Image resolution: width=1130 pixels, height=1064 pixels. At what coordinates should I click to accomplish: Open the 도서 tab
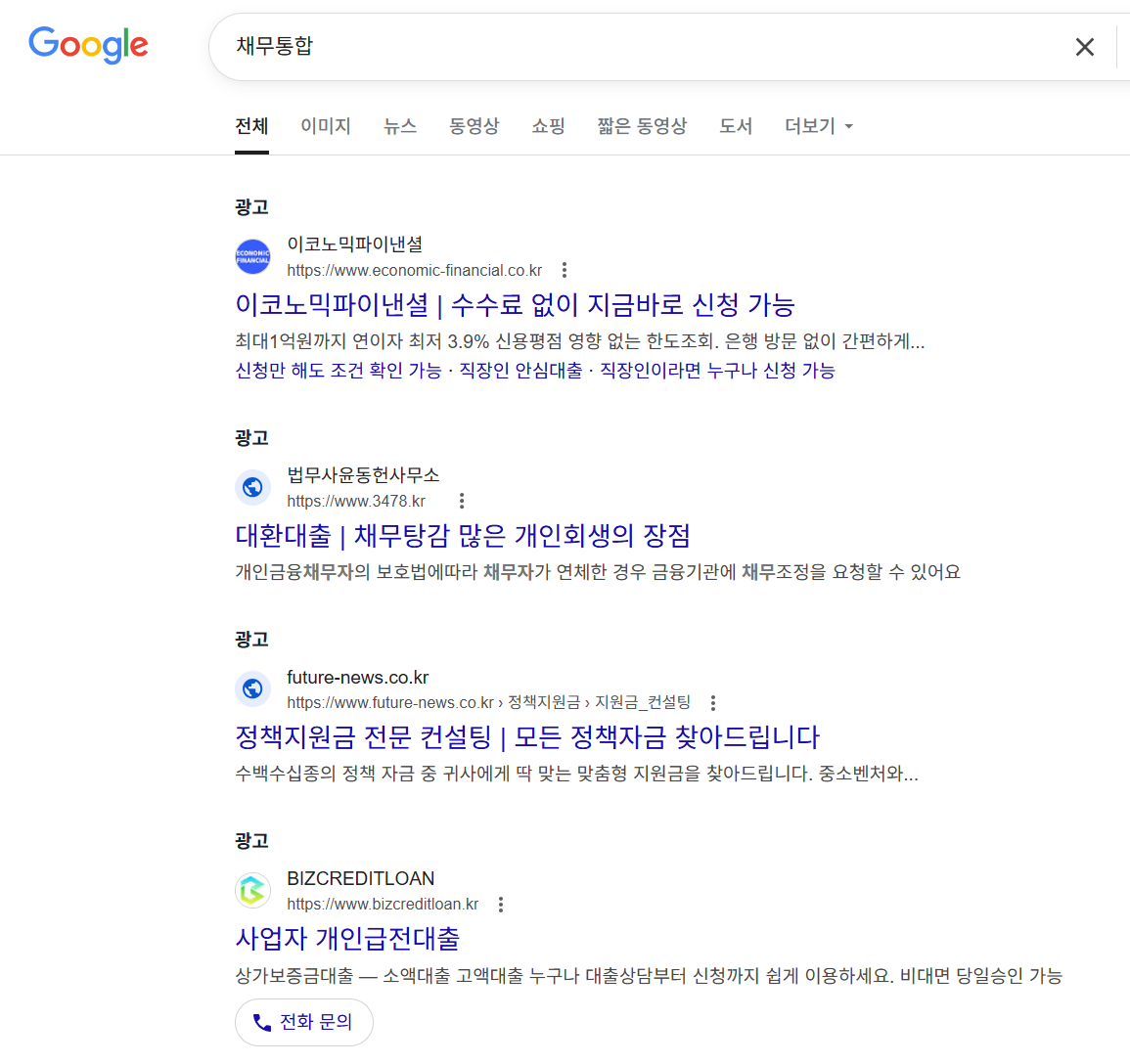[x=736, y=126]
